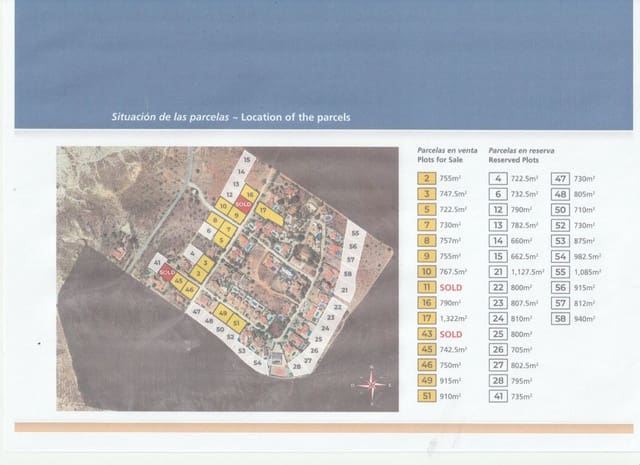Select reserved legend box number 6
Viewport: 640px width, 465px height.
(498, 194)
